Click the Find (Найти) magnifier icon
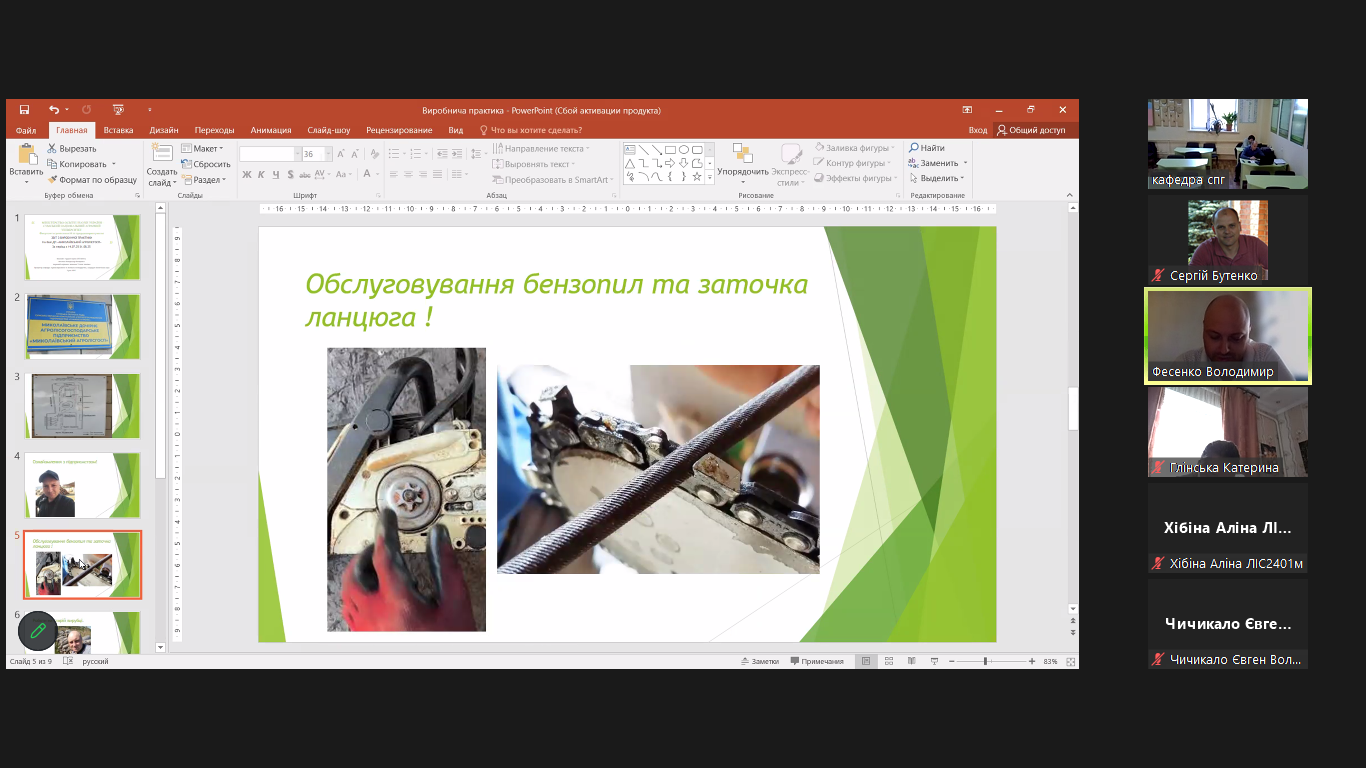 (914, 148)
